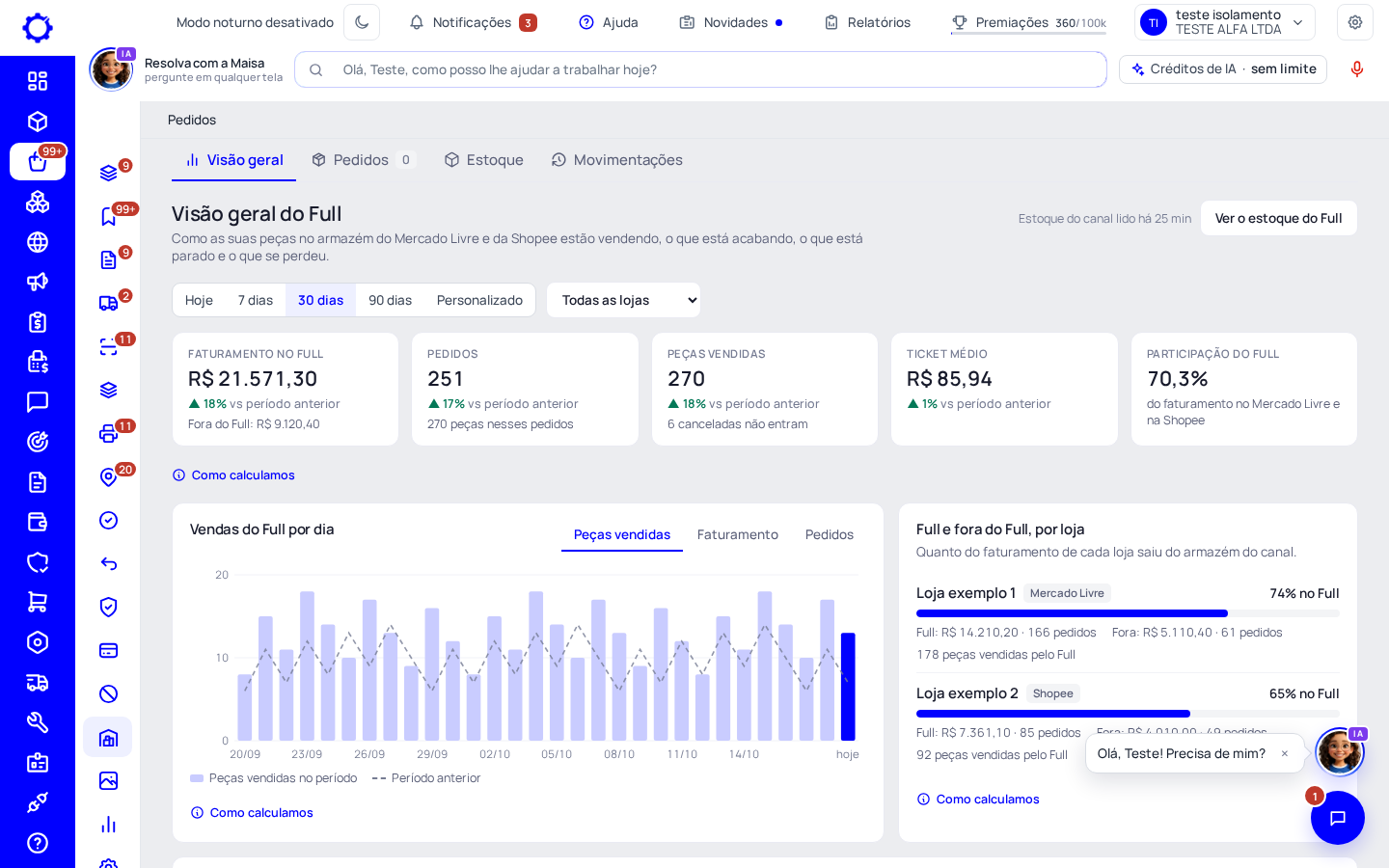Select the 90 dias period filter
Screen dimensions: 1389x868
[x=390, y=300]
